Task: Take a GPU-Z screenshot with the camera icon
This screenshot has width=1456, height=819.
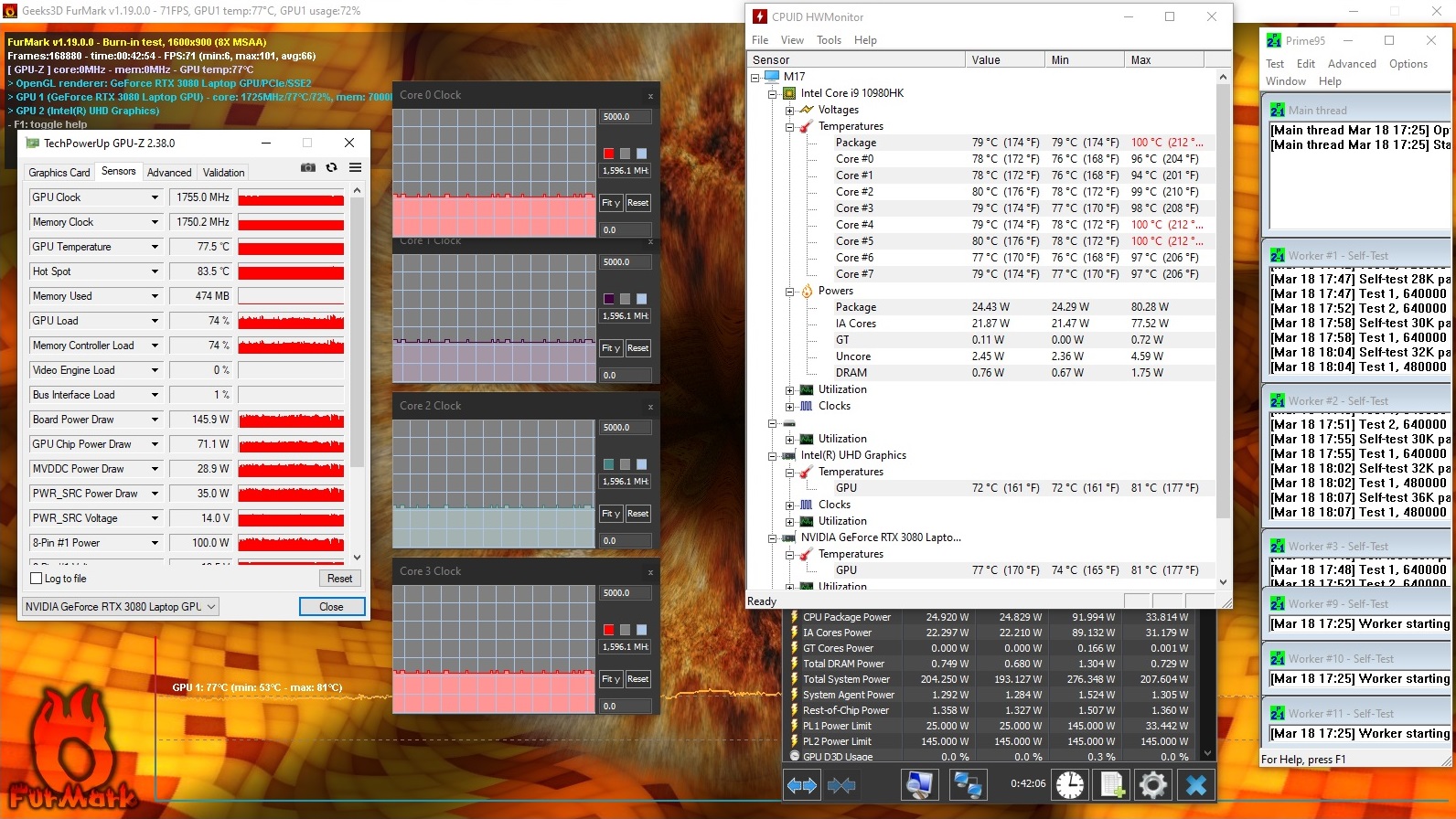Action: (308, 167)
